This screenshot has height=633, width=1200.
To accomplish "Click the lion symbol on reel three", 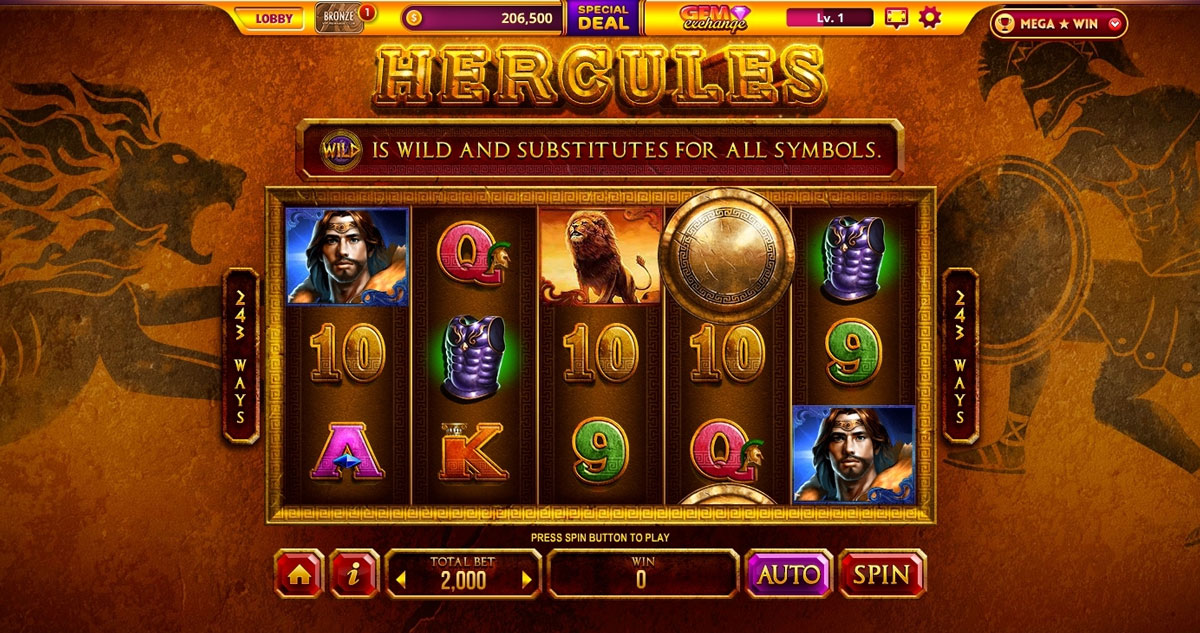I will 601,256.
